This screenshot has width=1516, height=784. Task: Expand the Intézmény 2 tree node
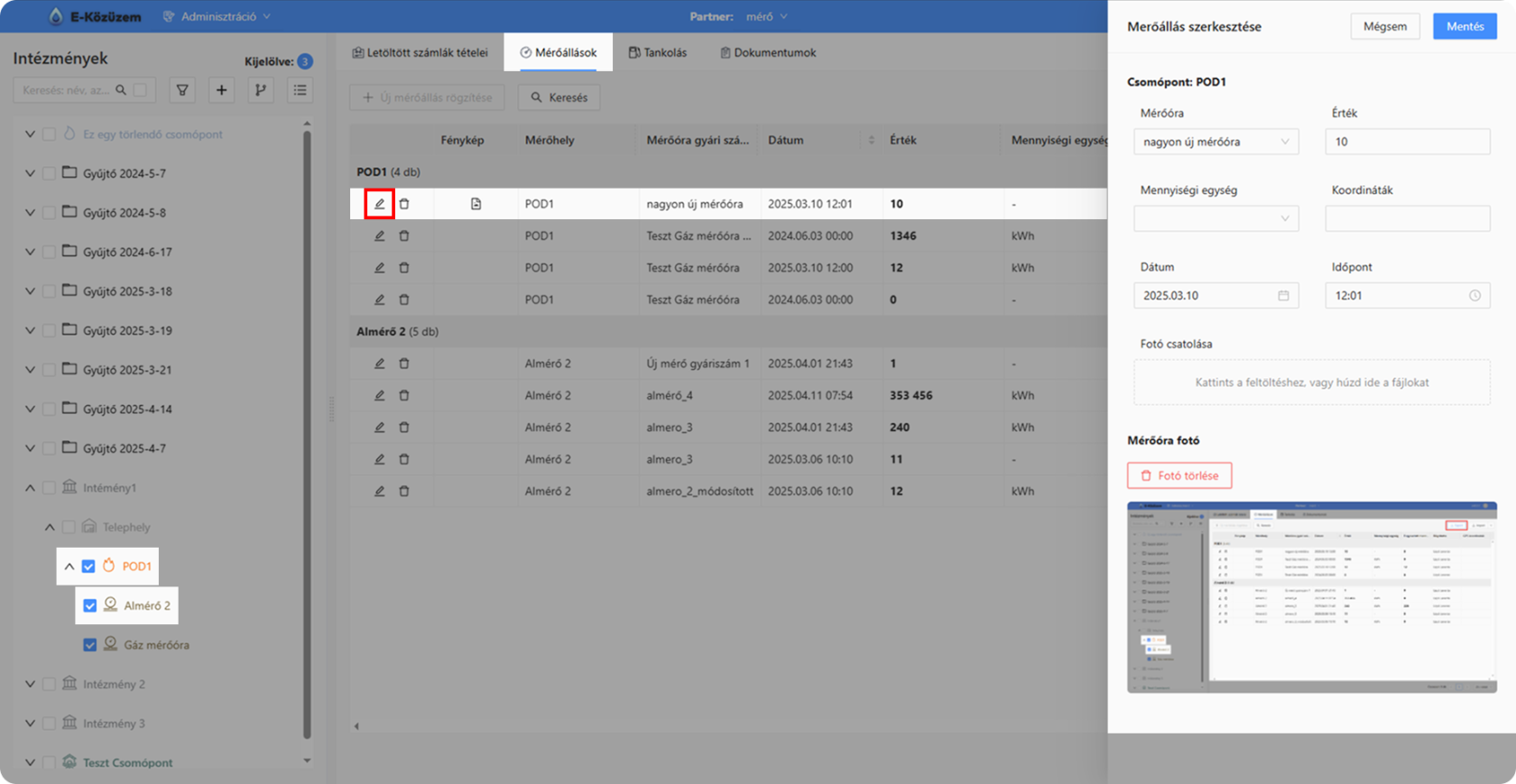(x=30, y=684)
